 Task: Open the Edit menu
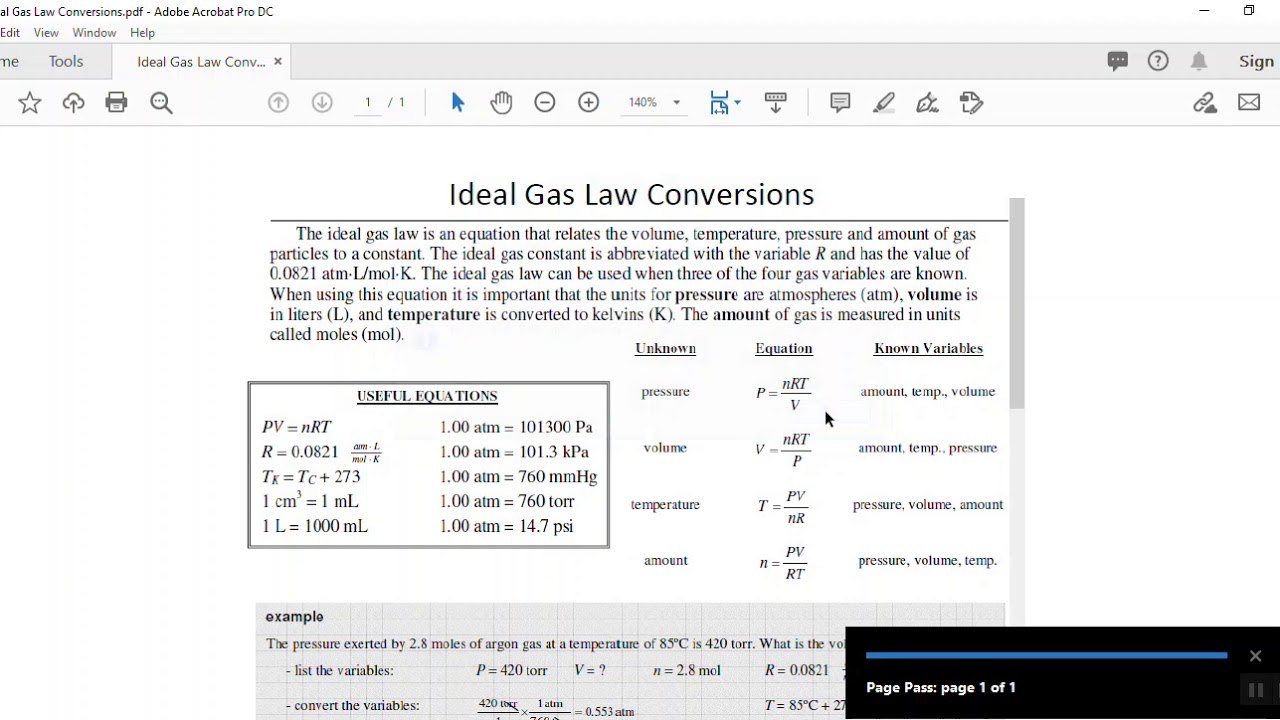click(10, 33)
